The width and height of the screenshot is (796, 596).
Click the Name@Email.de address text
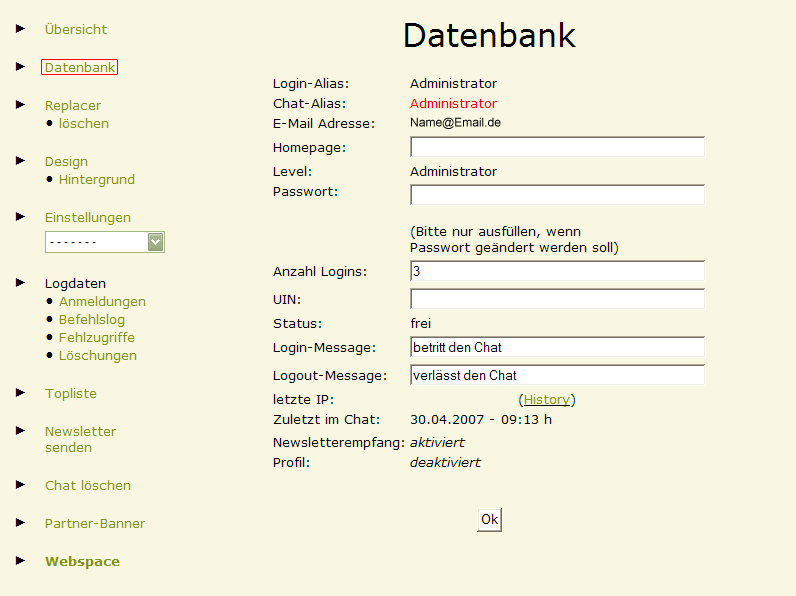(x=455, y=122)
